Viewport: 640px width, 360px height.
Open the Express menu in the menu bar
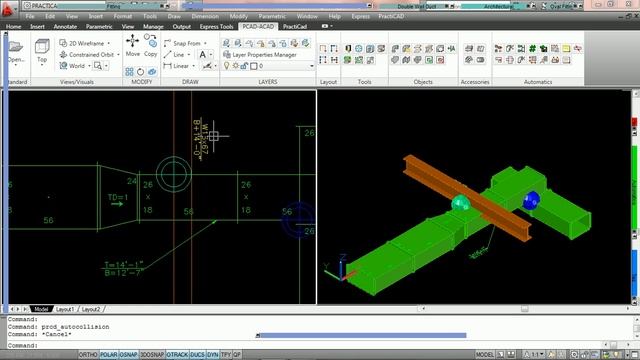click(x=360, y=16)
